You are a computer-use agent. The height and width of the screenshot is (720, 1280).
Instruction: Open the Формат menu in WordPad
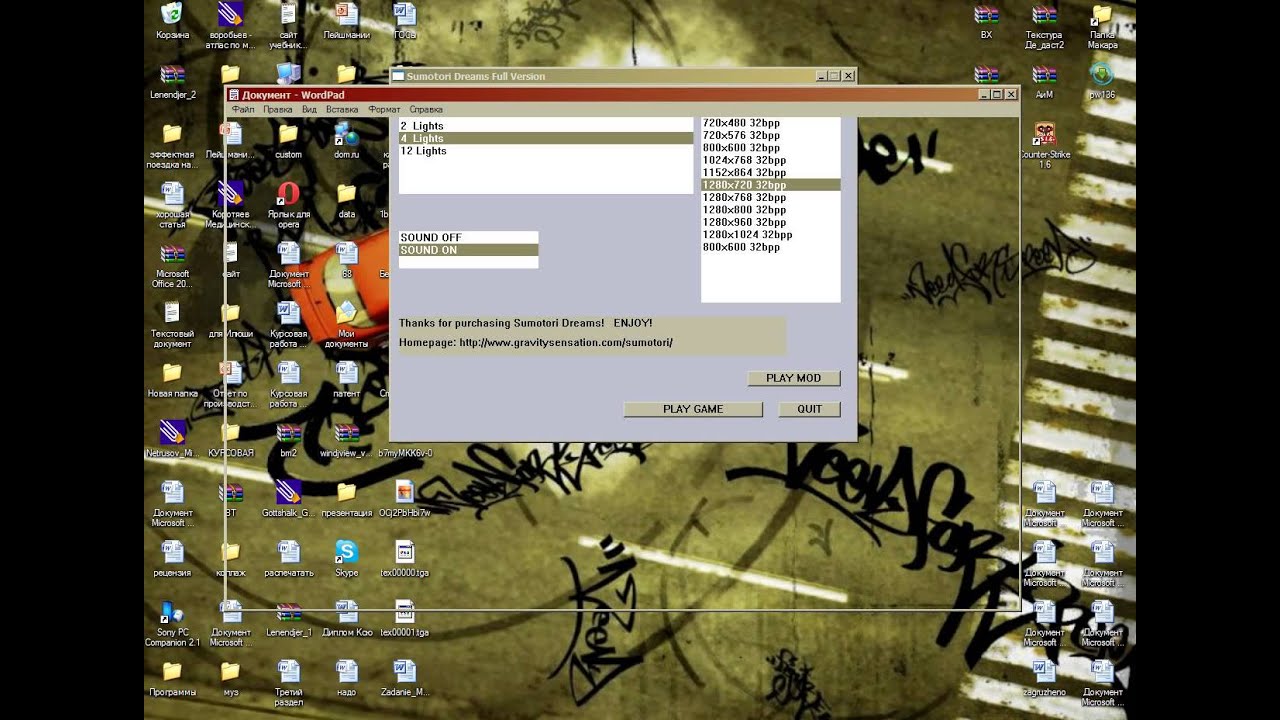[x=384, y=109]
